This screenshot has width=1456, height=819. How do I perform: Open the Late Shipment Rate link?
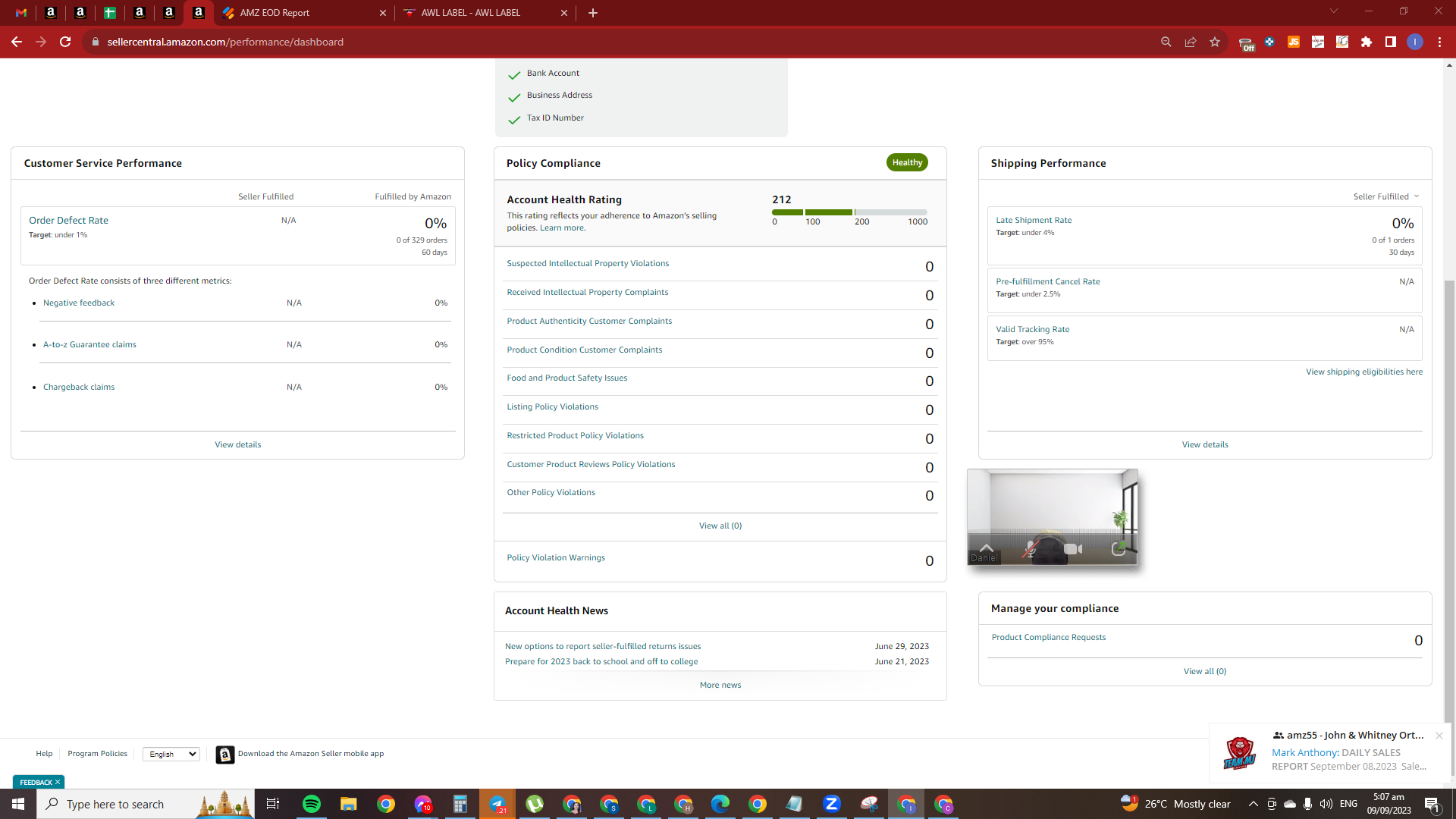coord(1034,220)
